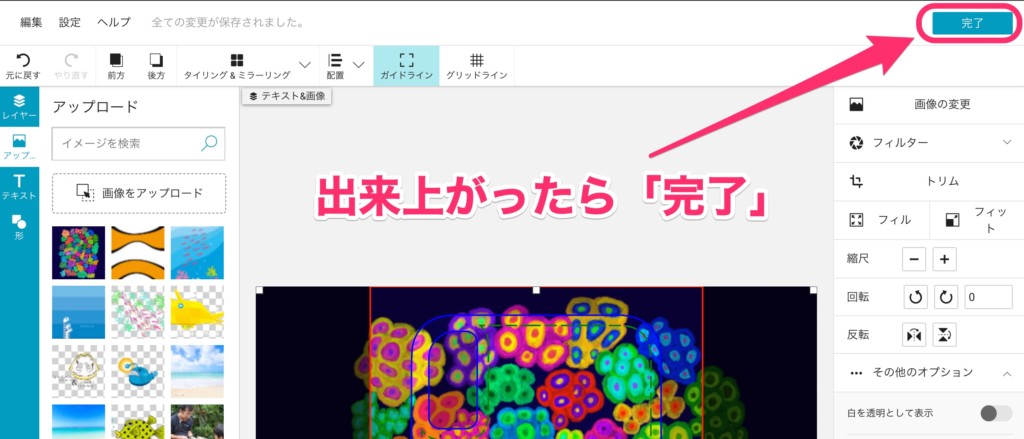Viewport: 1024px width, 439px height.
Task: Select the Text (テキスト) sidebar tool
Action: [x=19, y=185]
